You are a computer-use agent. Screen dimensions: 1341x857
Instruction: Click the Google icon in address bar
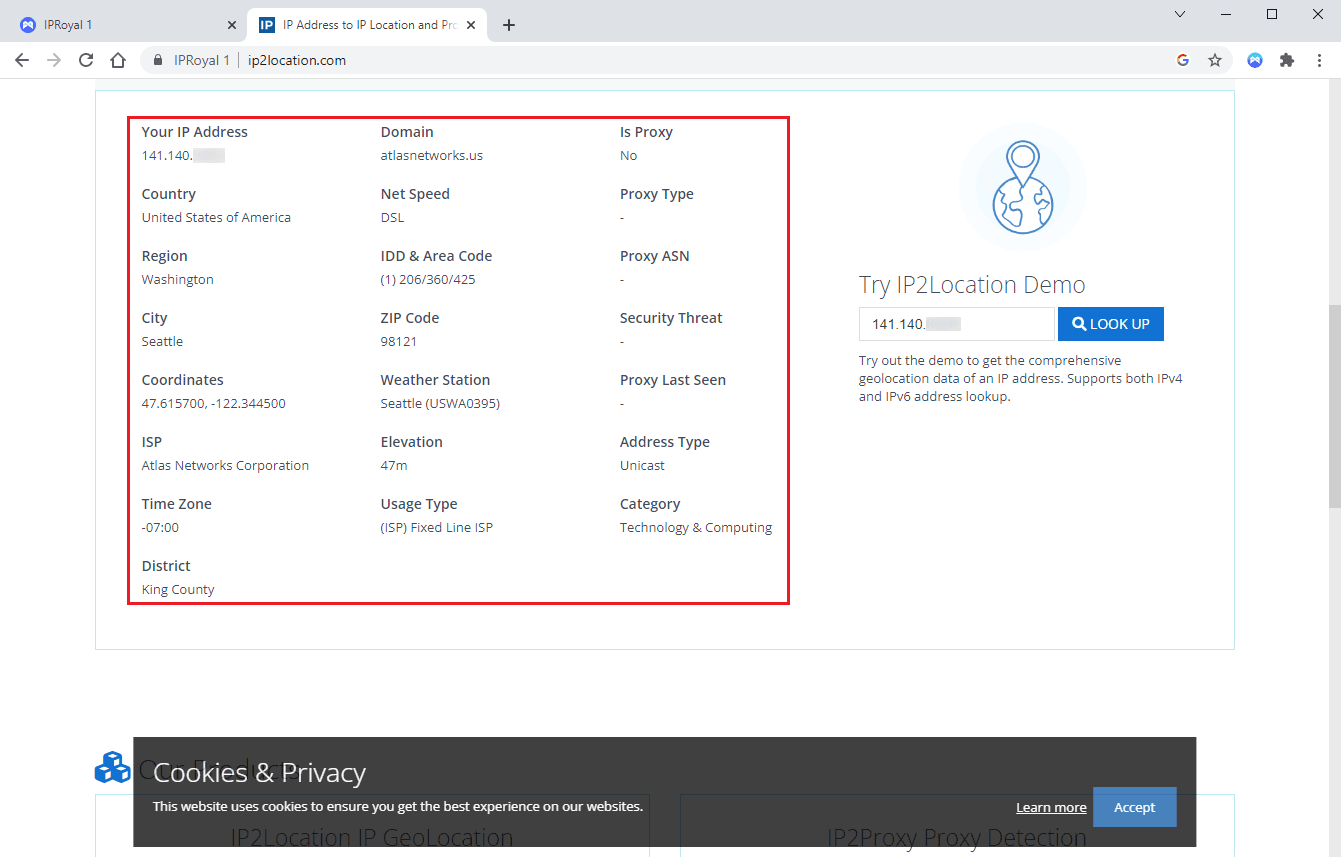click(1183, 60)
